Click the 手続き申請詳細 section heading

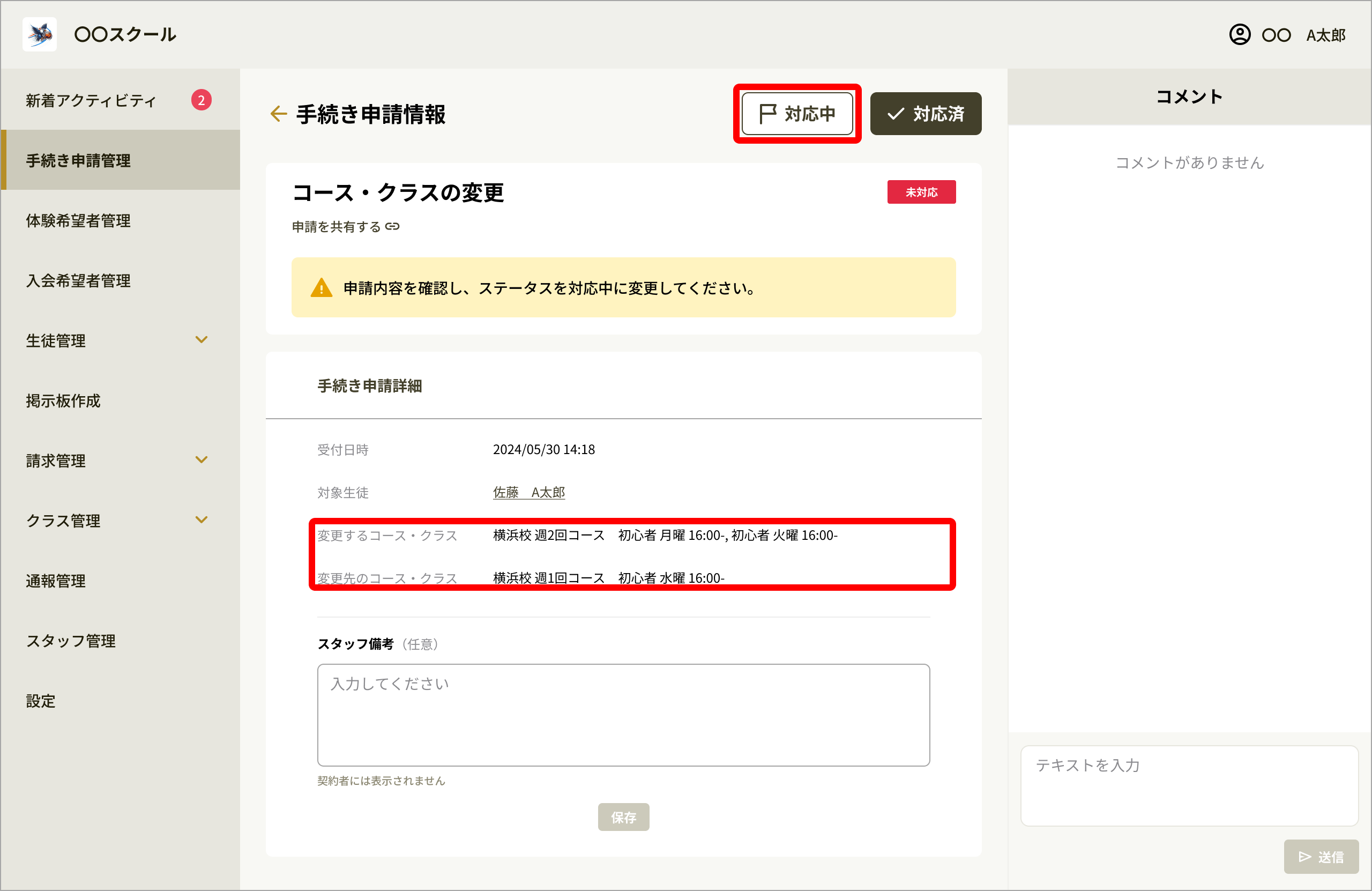point(369,386)
